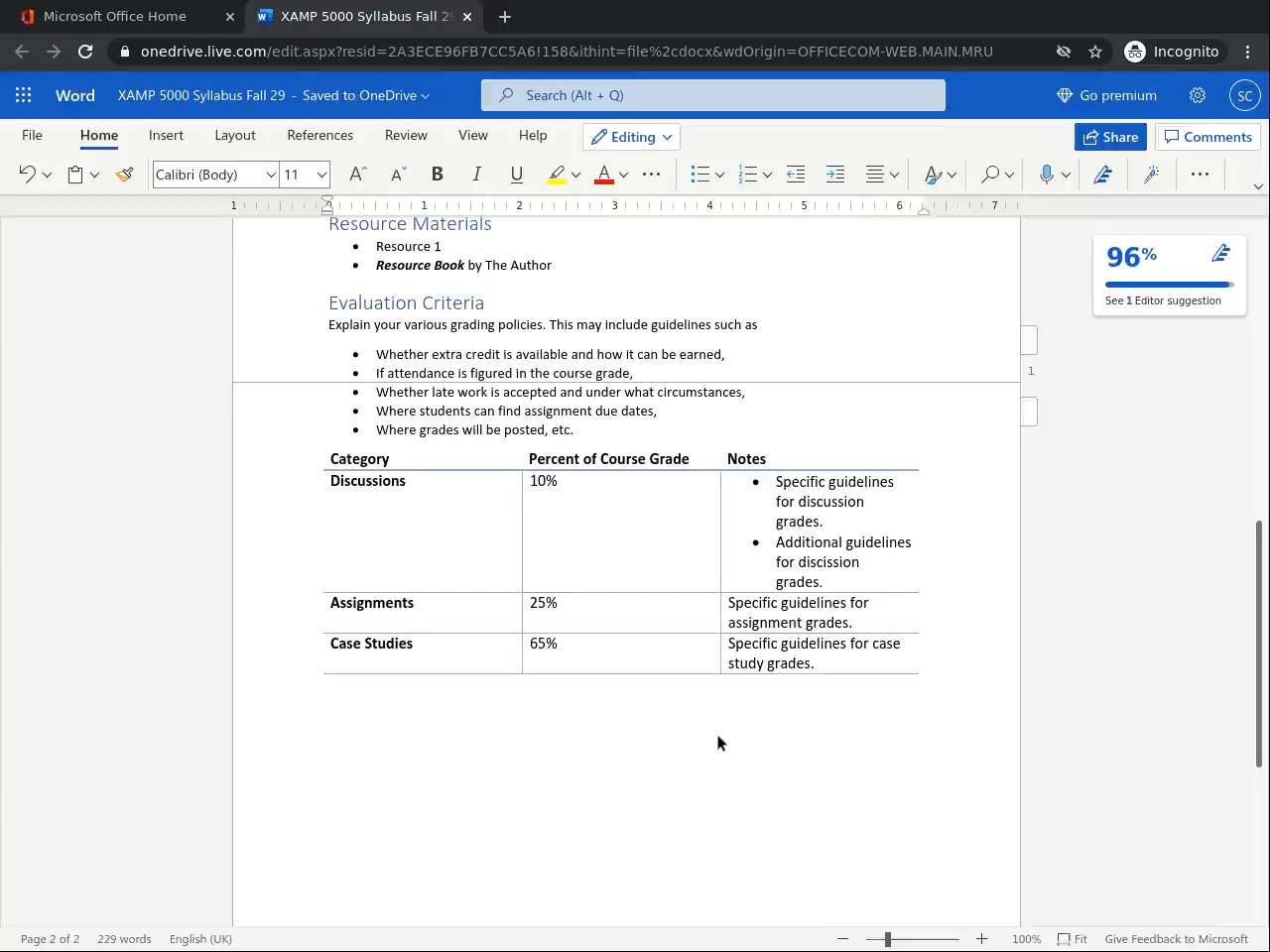This screenshot has width=1270, height=952.
Task: Increase indent of the paragraph
Action: click(x=835, y=175)
